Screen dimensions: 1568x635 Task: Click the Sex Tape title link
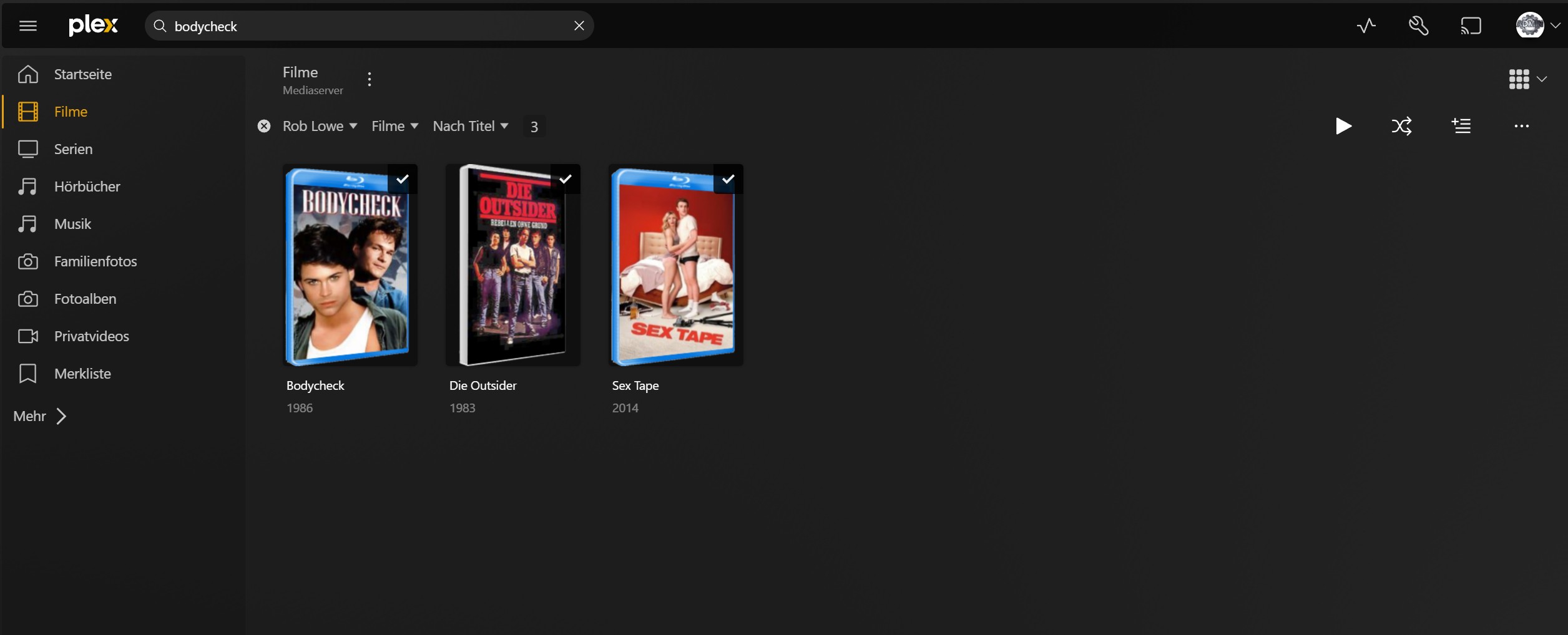click(635, 385)
